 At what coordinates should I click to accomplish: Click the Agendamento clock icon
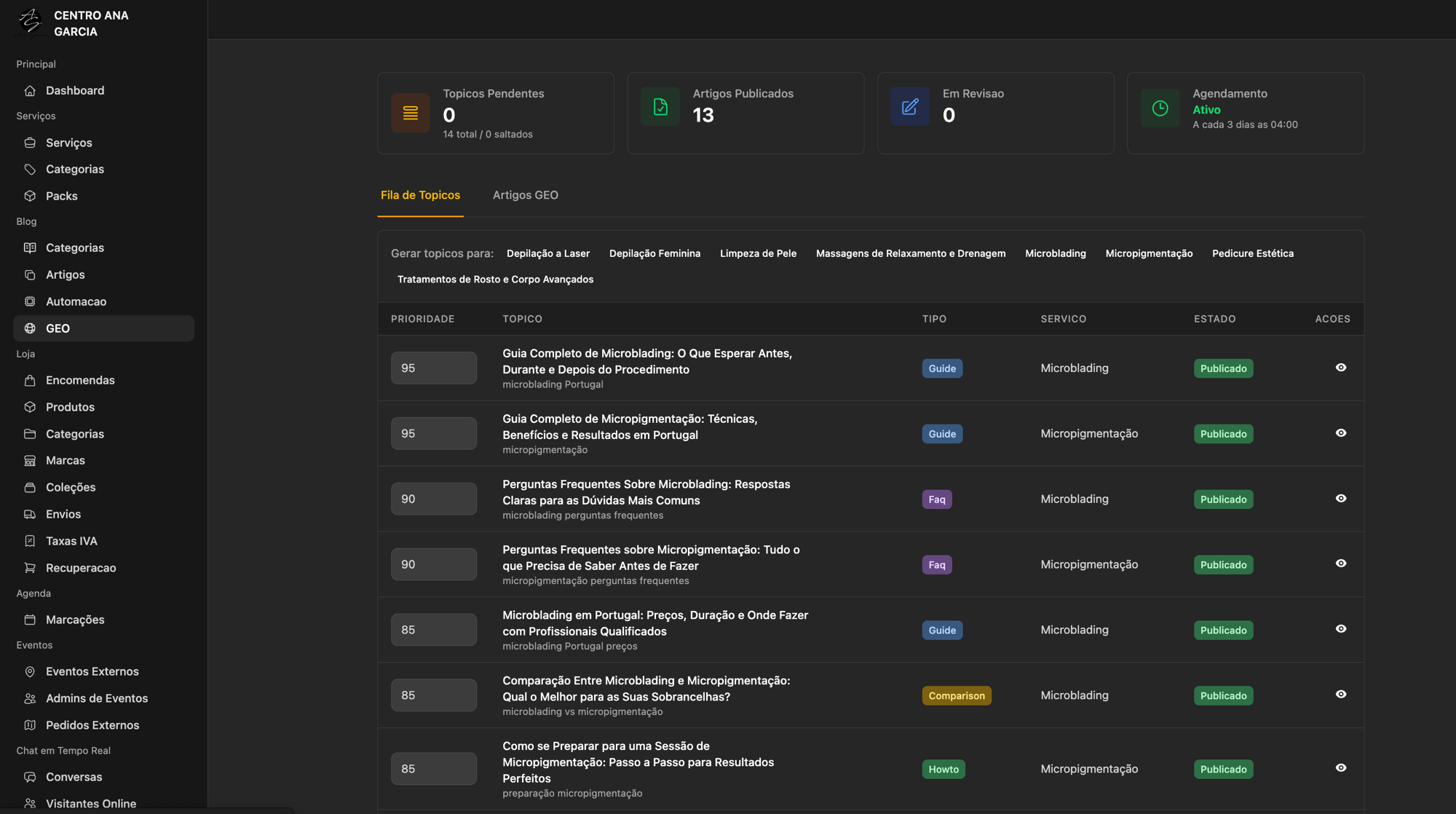(1160, 108)
